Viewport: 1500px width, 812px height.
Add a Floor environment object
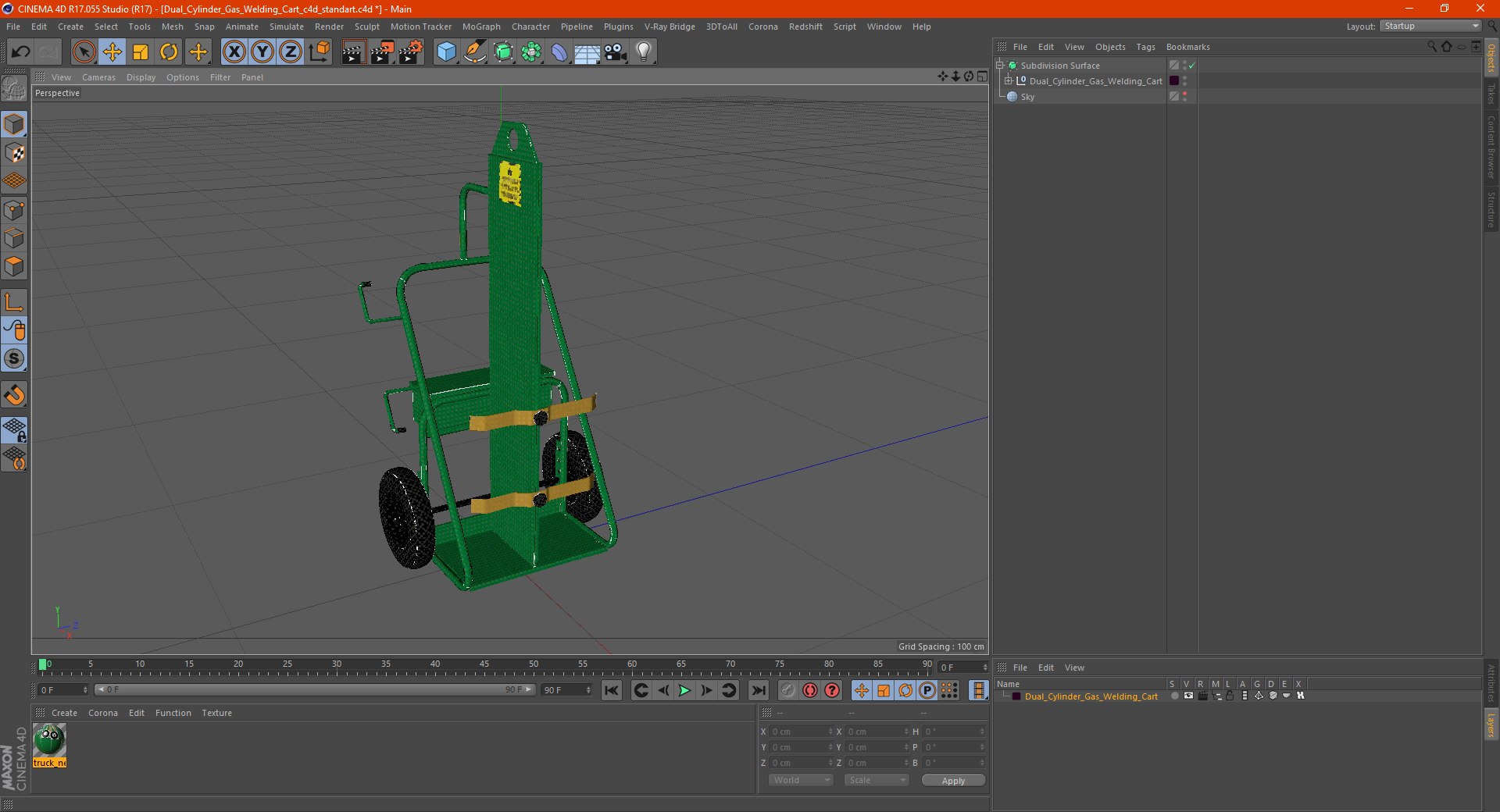[x=587, y=52]
